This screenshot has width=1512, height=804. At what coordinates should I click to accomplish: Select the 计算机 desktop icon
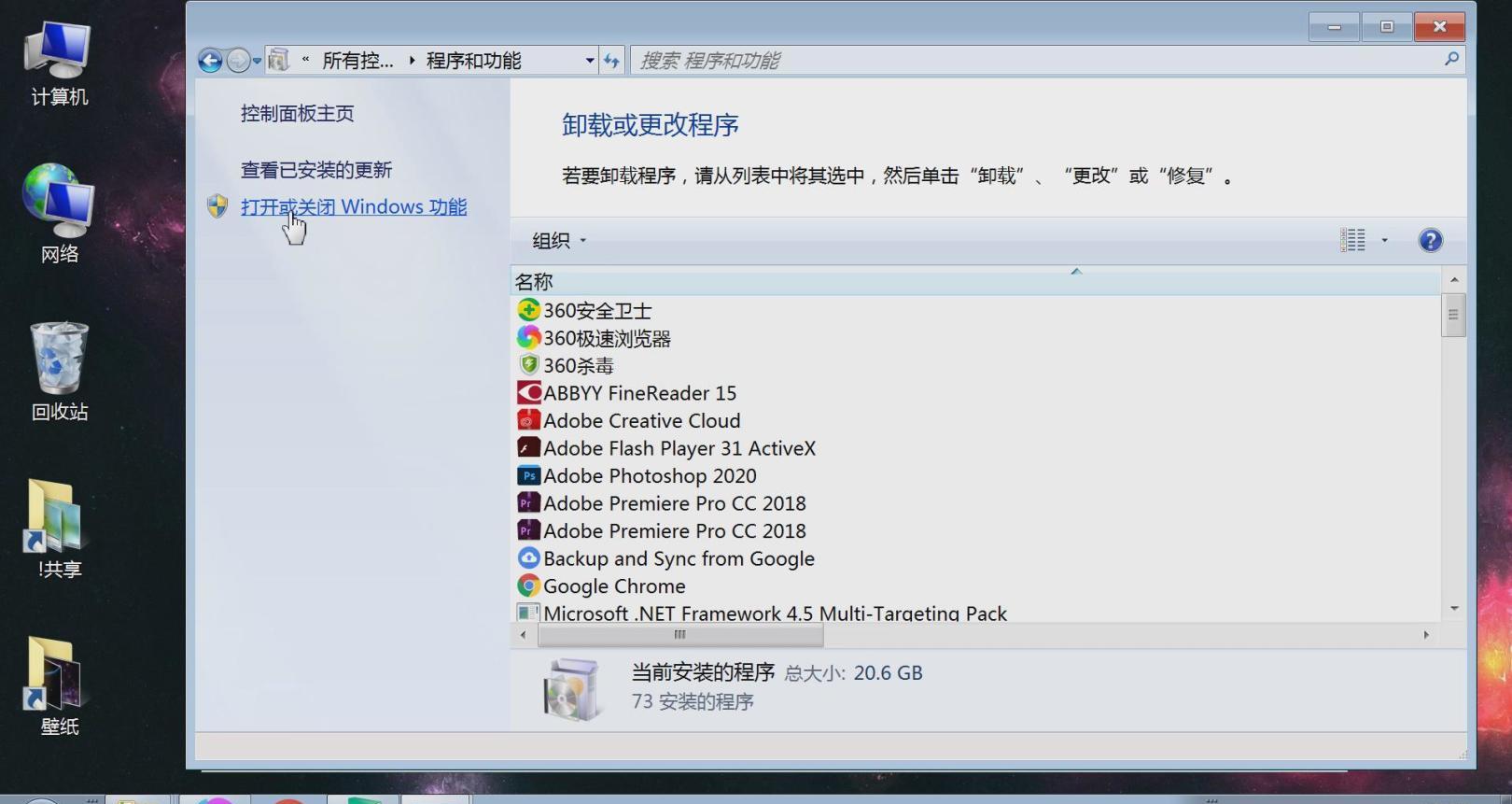coord(59,63)
